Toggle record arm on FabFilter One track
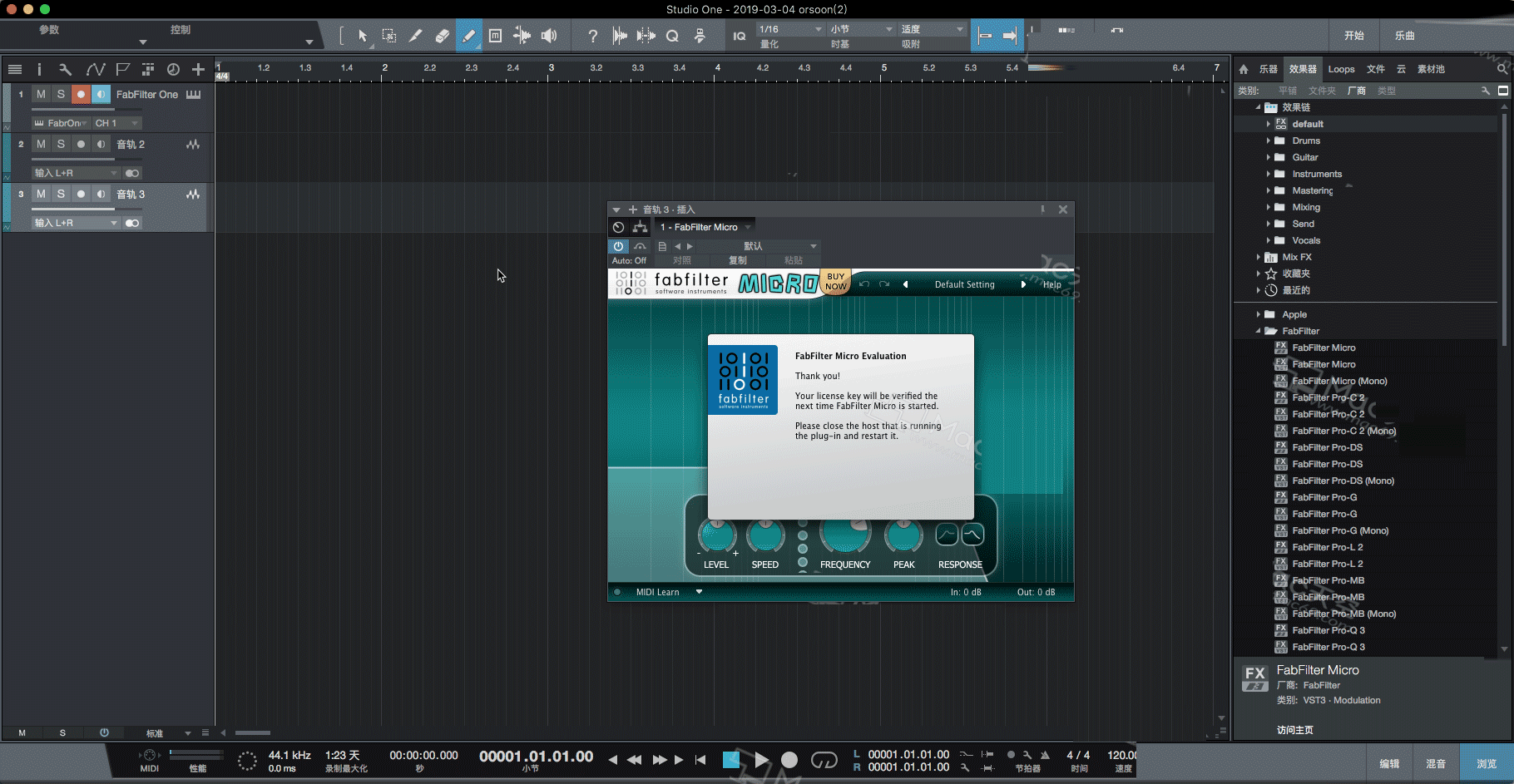The width and height of the screenshot is (1514, 784). (81, 95)
